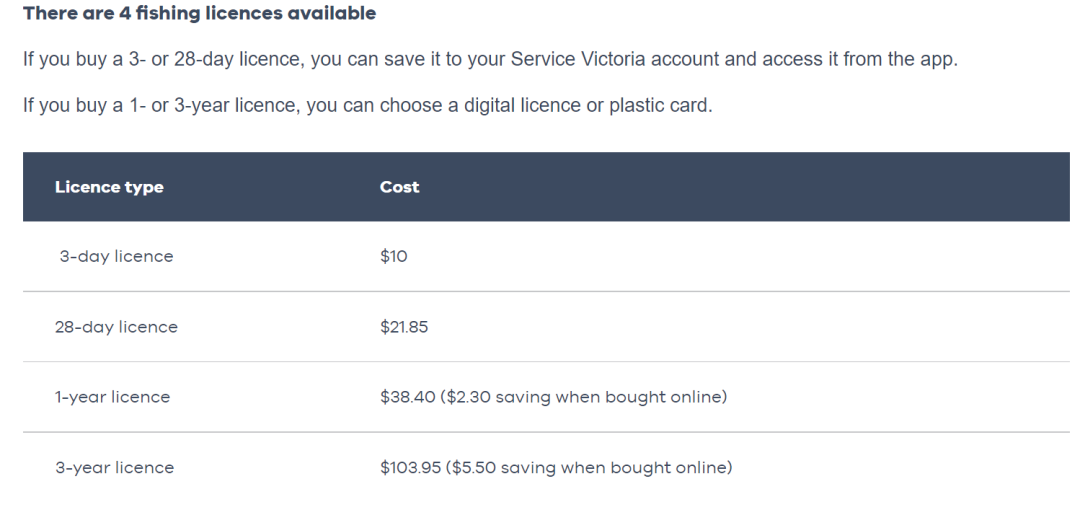Click the $38.40 cost text
Screen dimensions: 1080x510
[407, 397]
